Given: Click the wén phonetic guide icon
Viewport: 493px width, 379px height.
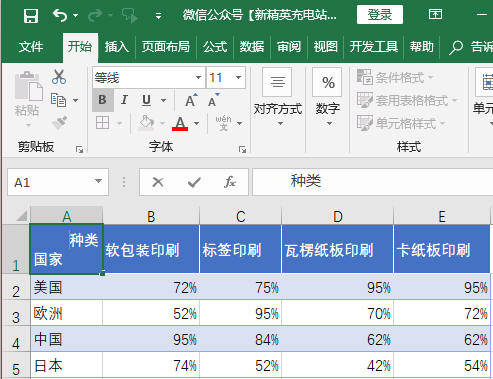Looking at the screenshot, I should click(223, 123).
